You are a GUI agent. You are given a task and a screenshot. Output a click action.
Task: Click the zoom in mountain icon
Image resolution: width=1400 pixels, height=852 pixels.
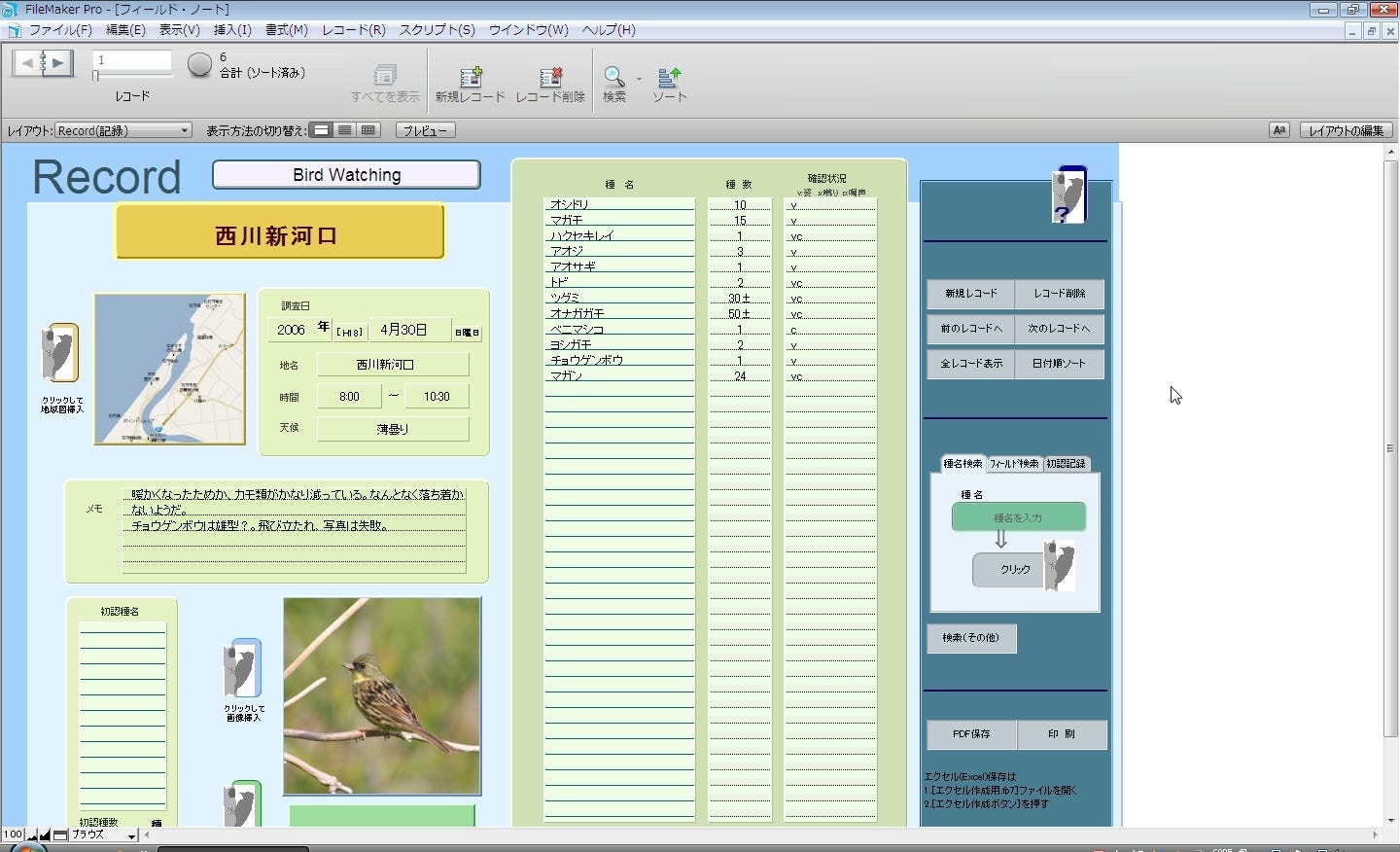point(45,835)
